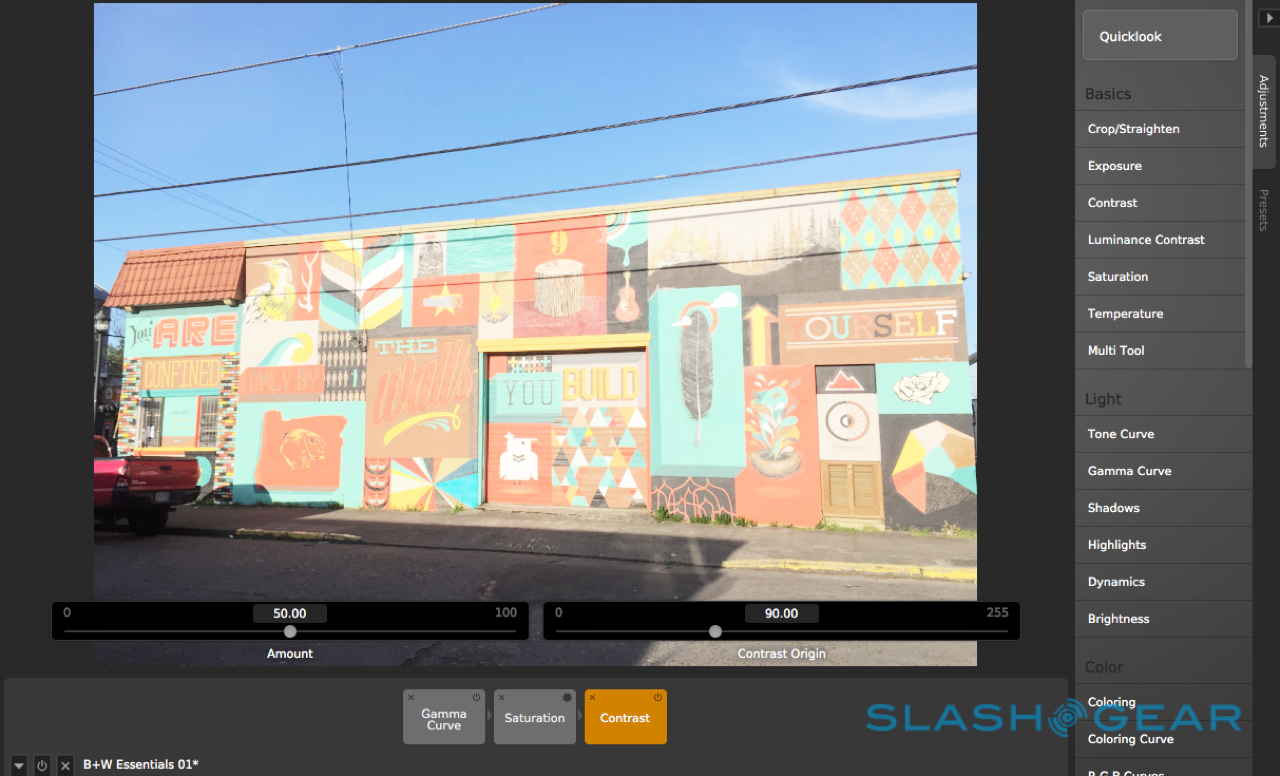Open the B+W Essentials 01 preset dropdown arrow
The image size is (1280, 776).
coord(19,765)
